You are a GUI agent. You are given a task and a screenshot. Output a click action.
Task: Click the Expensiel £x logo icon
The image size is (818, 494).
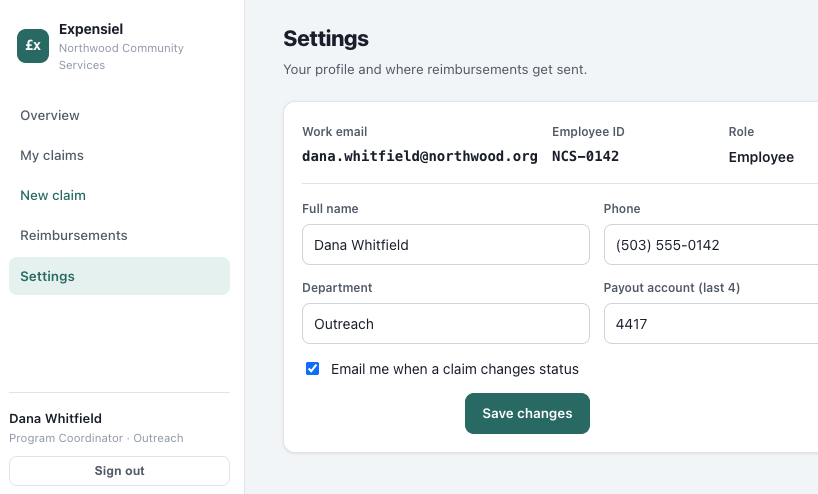pos(33,46)
